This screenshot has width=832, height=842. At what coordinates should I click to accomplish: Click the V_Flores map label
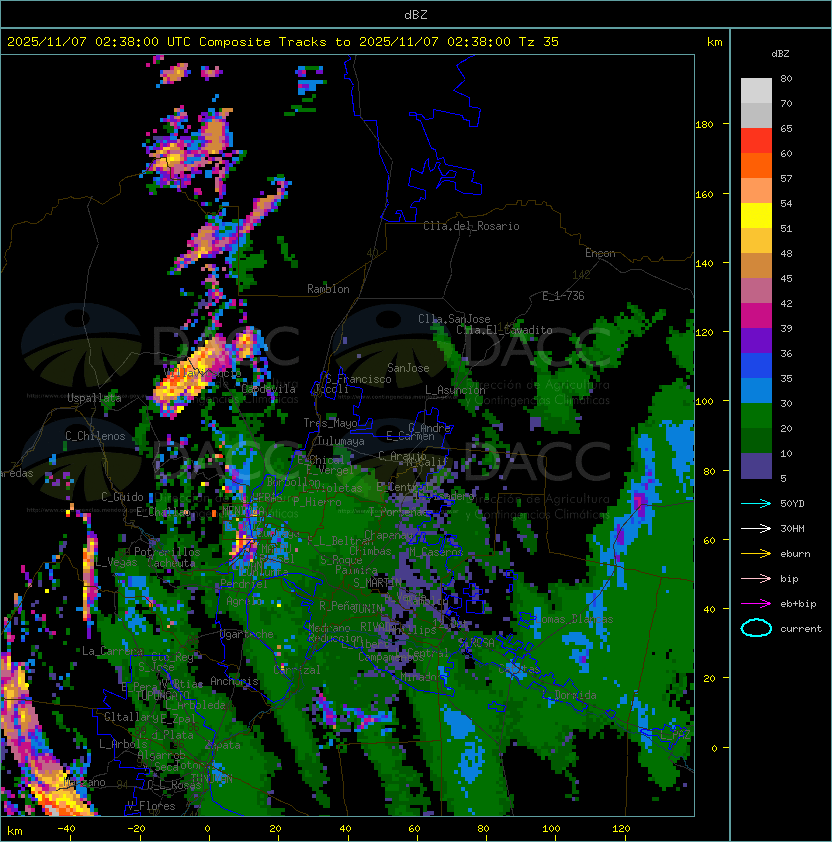(151, 806)
